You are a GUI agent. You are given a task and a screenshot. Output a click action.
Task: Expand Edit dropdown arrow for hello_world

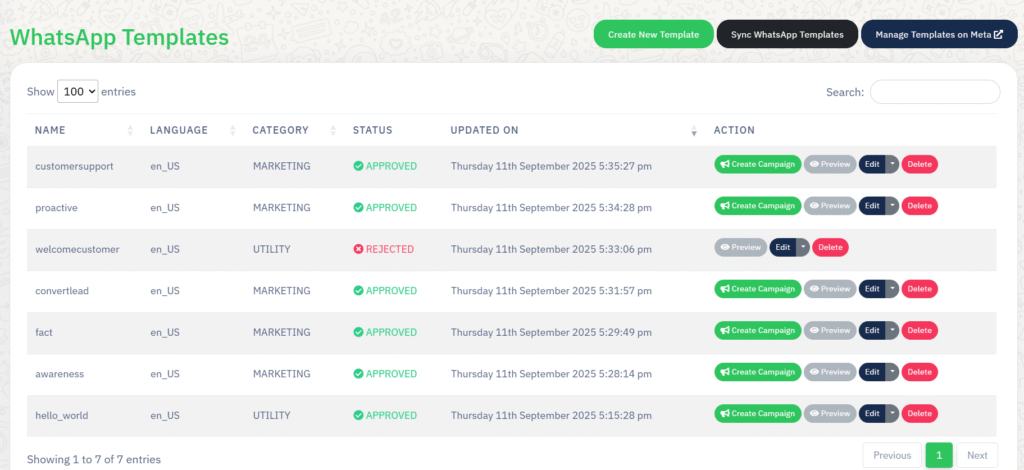(x=892, y=413)
